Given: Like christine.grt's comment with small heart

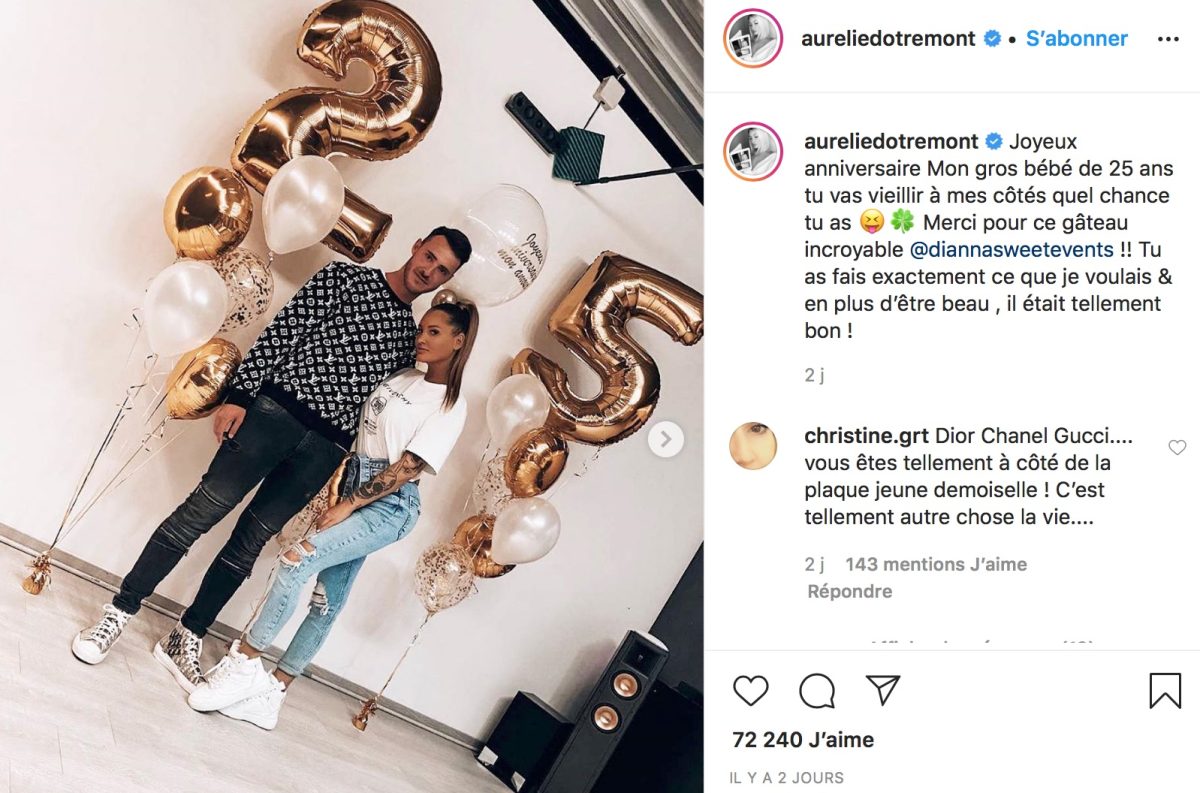Looking at the screenshot, I should 1177,448.
